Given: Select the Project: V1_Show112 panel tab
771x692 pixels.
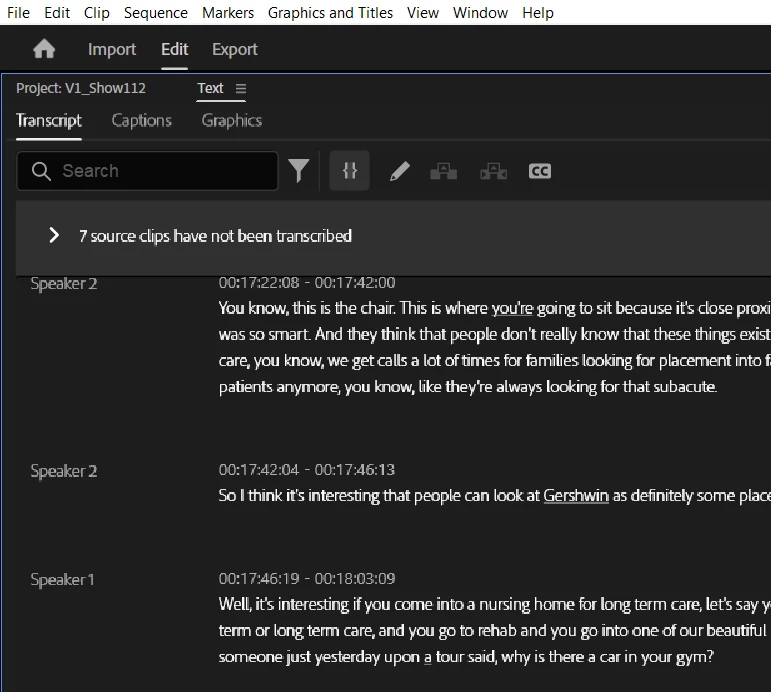Looking at the screenshot, I should click(81, 88).
